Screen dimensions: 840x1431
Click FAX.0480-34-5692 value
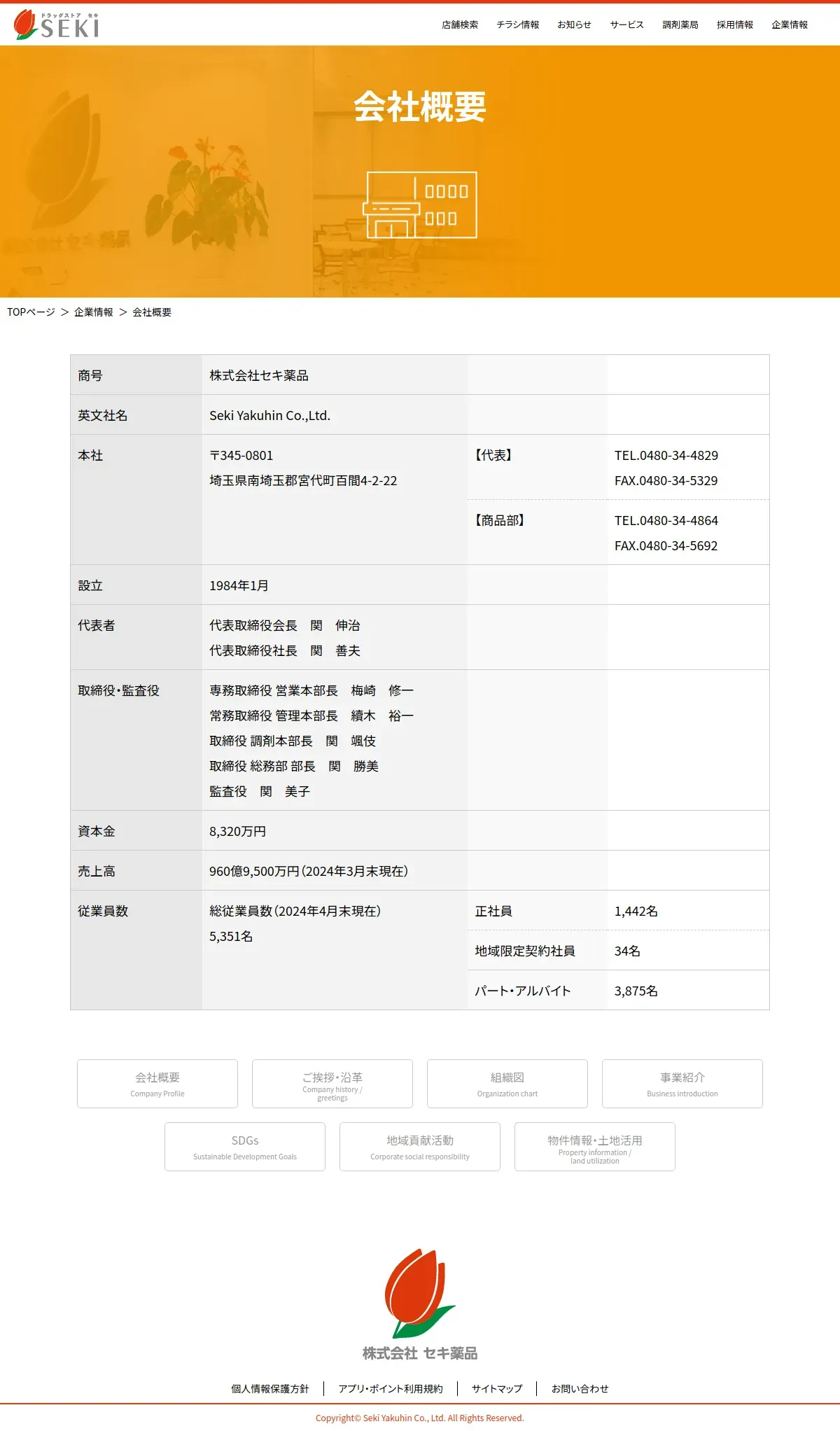(666, 545)
